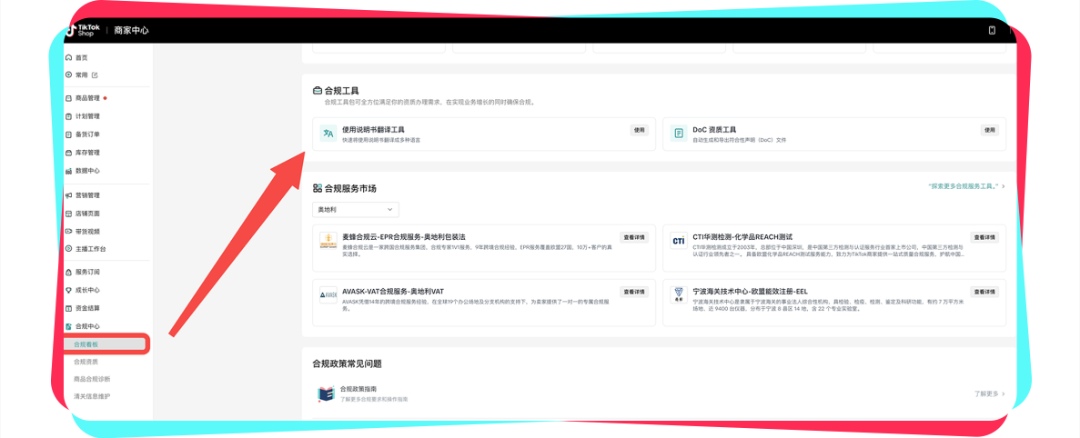Viewport: 1080px width, 438px height.
Task: Go to 合规资质 submenu item
Action: [85, 362]
